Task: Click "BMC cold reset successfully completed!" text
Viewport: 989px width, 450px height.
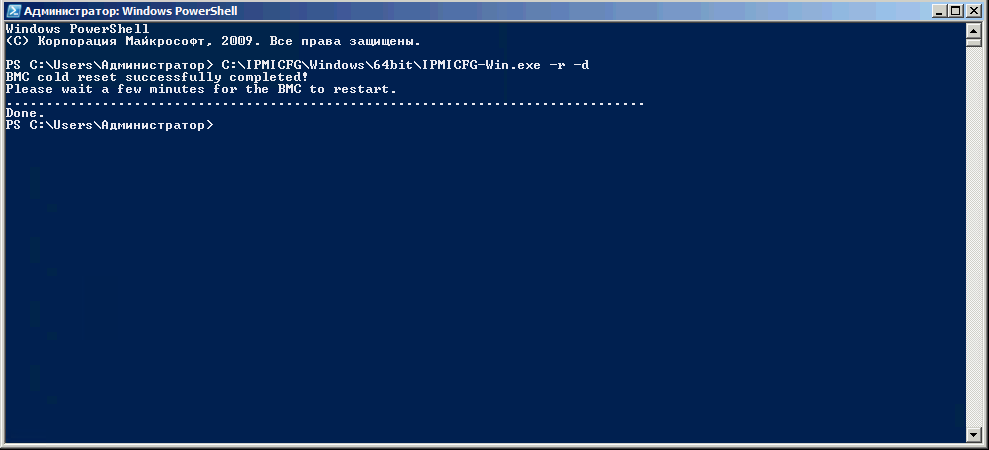Action: click(156, 77)
